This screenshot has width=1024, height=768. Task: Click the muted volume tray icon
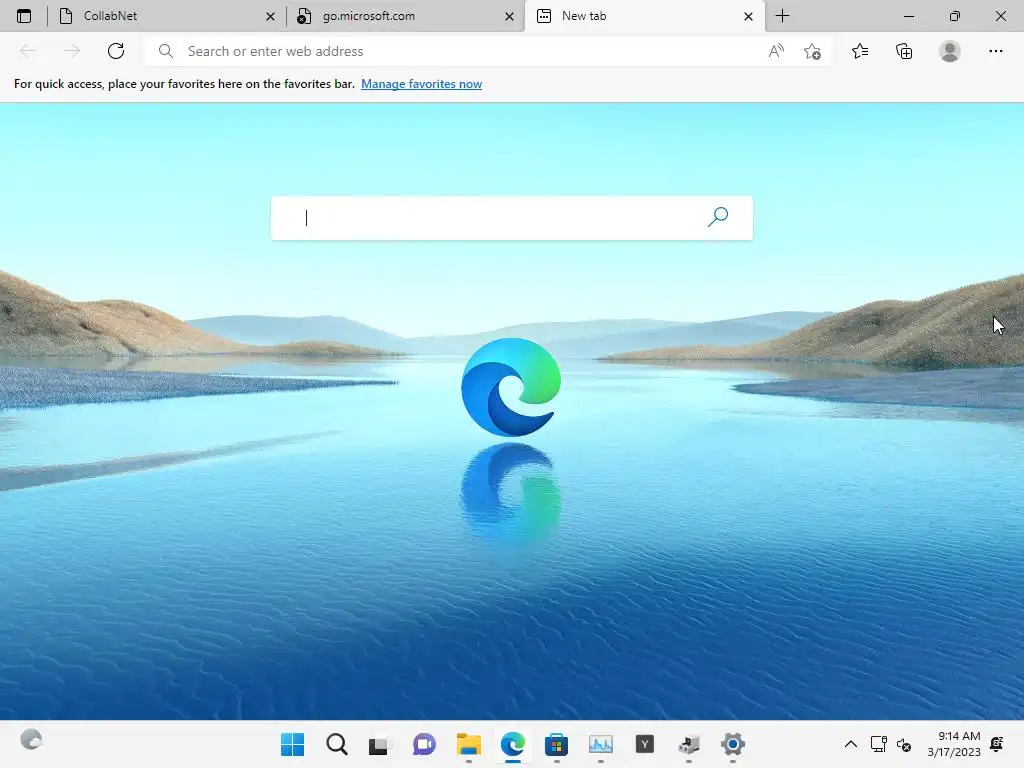pos(904,744)
